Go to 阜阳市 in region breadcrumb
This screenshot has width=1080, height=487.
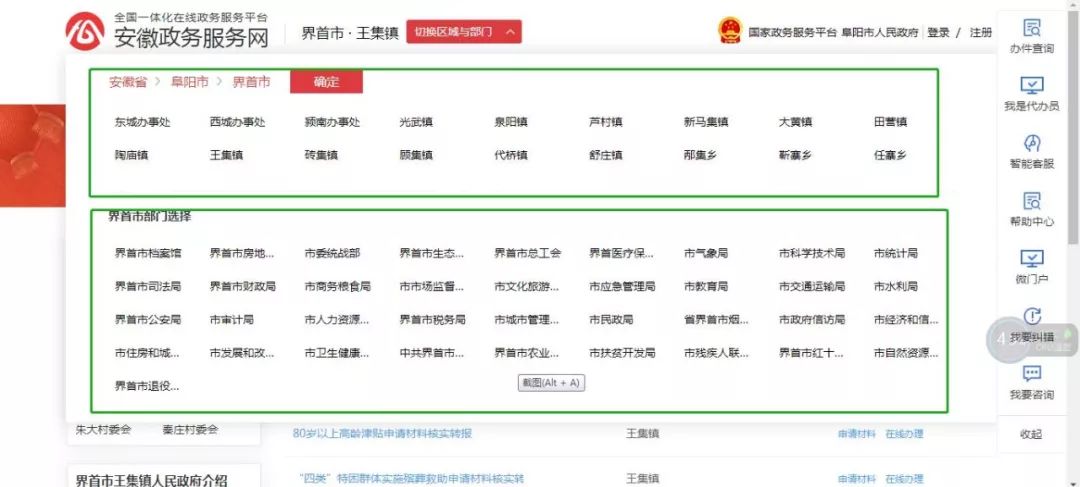coord(189,82)
